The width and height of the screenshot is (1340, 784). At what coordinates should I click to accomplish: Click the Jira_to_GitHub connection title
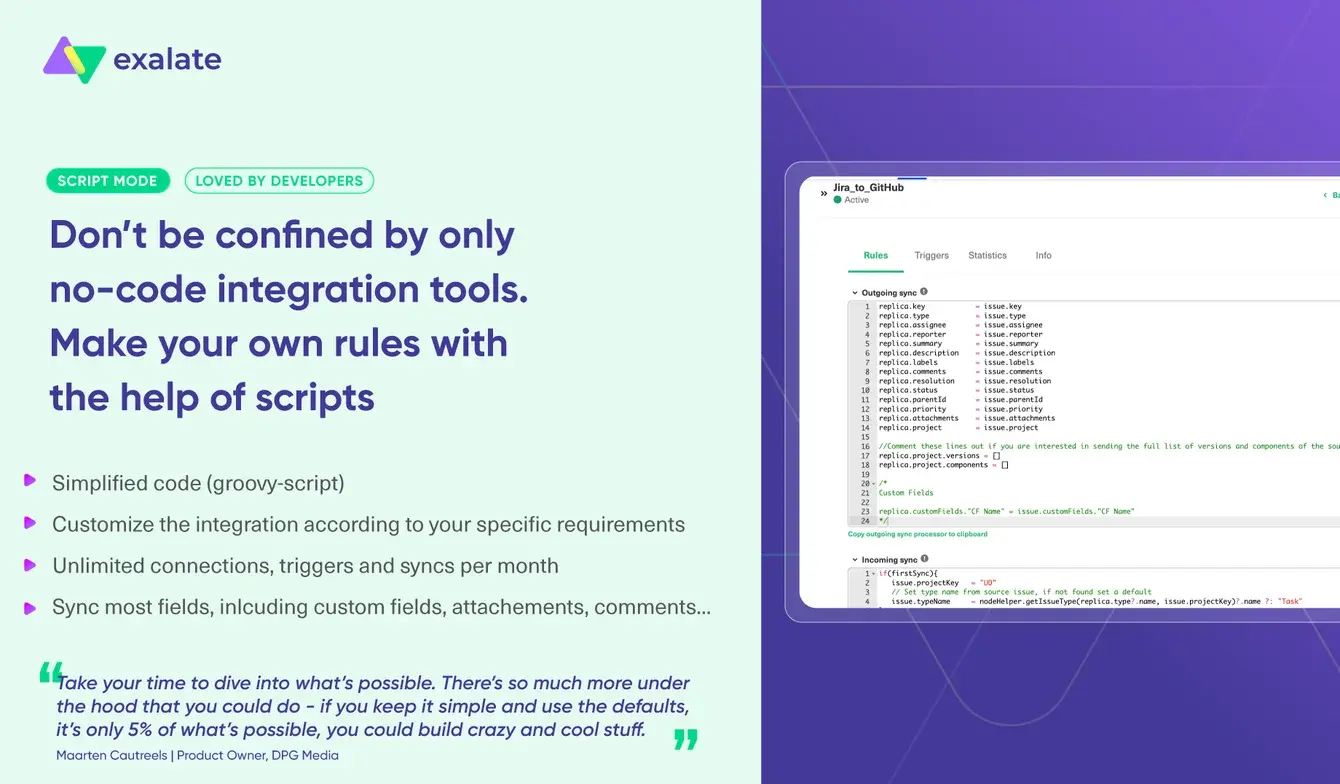(x=868, y=187)
